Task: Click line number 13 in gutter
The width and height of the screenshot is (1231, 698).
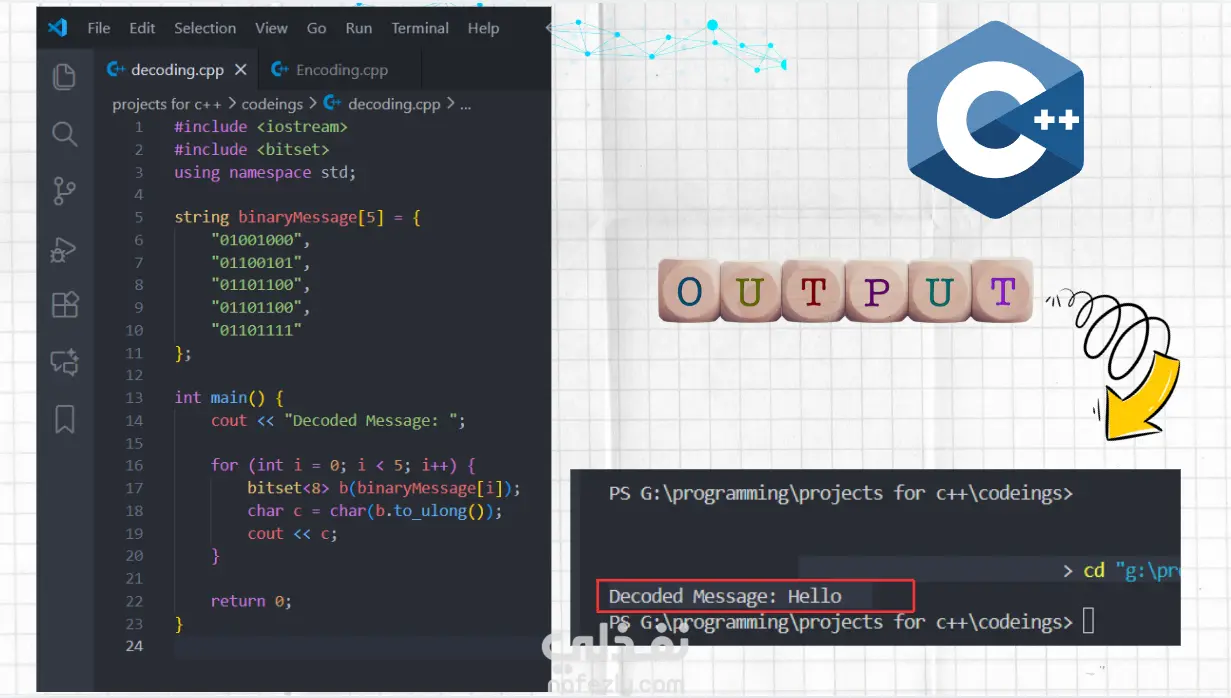Action: (x=134, y=397)
